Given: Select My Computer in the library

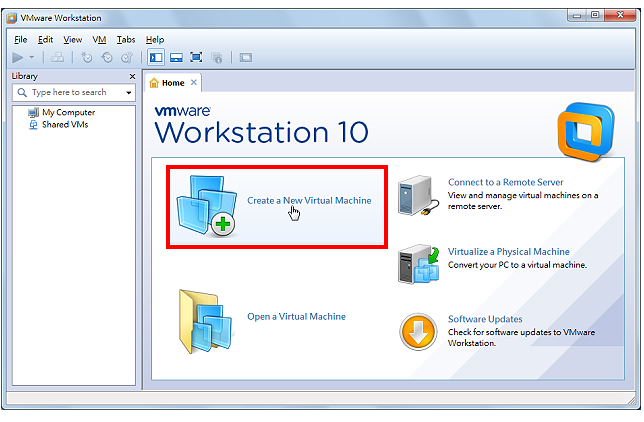Looking at the screenshot, I should point(69,112).
